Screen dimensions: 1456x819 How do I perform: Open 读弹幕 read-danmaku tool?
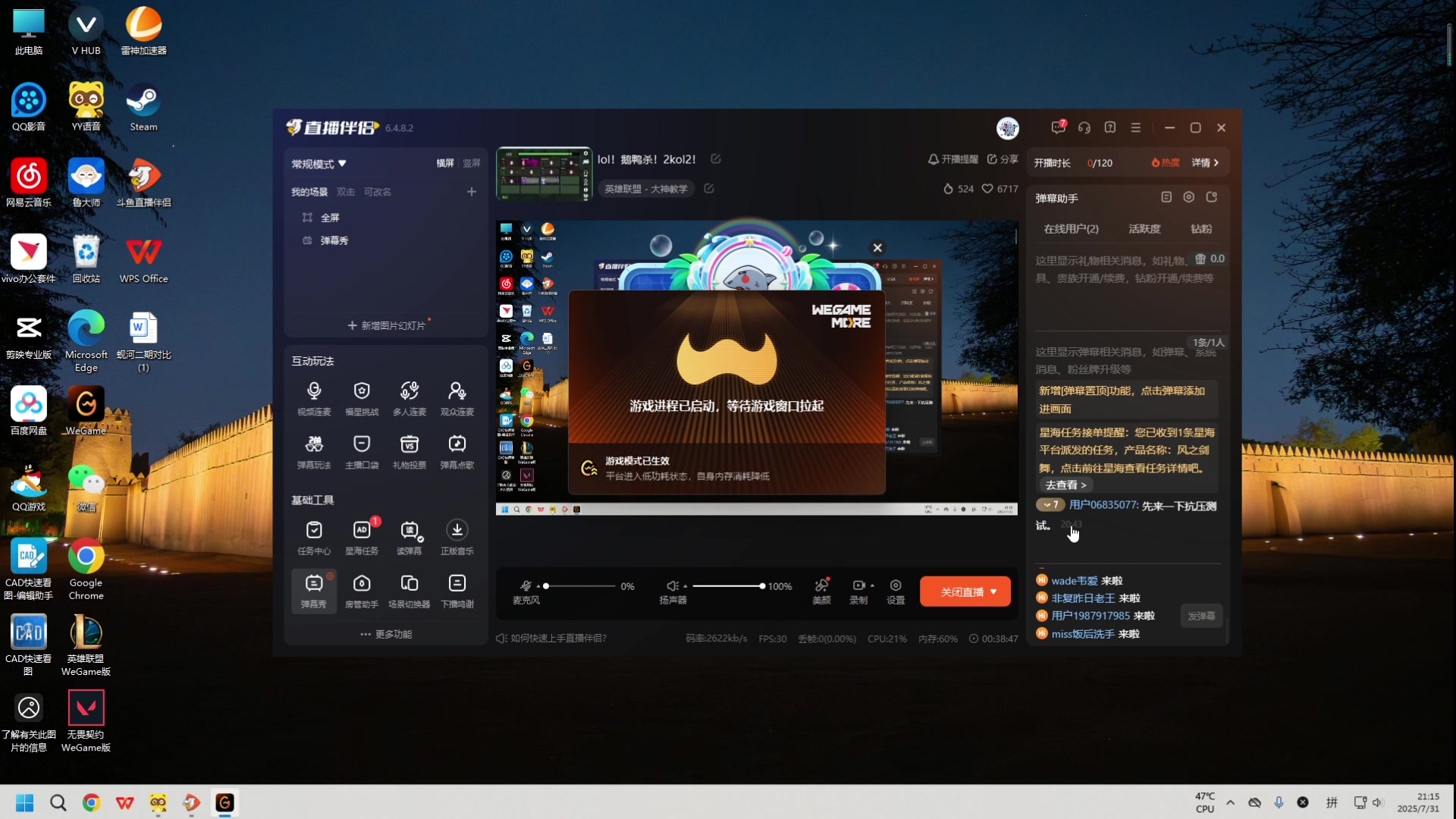coord(409,538)
